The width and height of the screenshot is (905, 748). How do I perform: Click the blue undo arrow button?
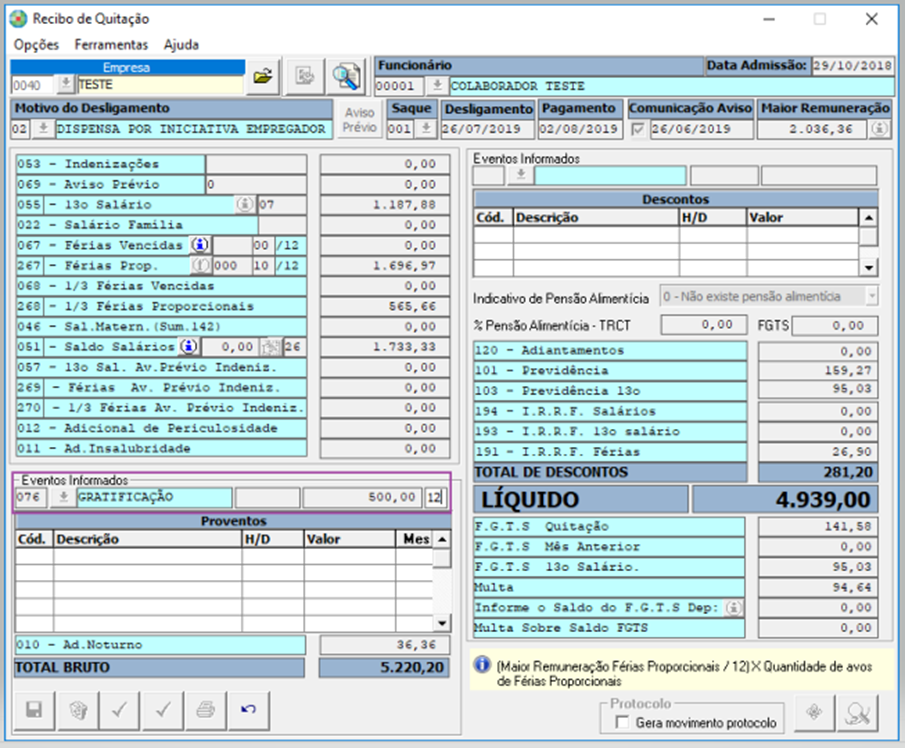tap(249, 710)
